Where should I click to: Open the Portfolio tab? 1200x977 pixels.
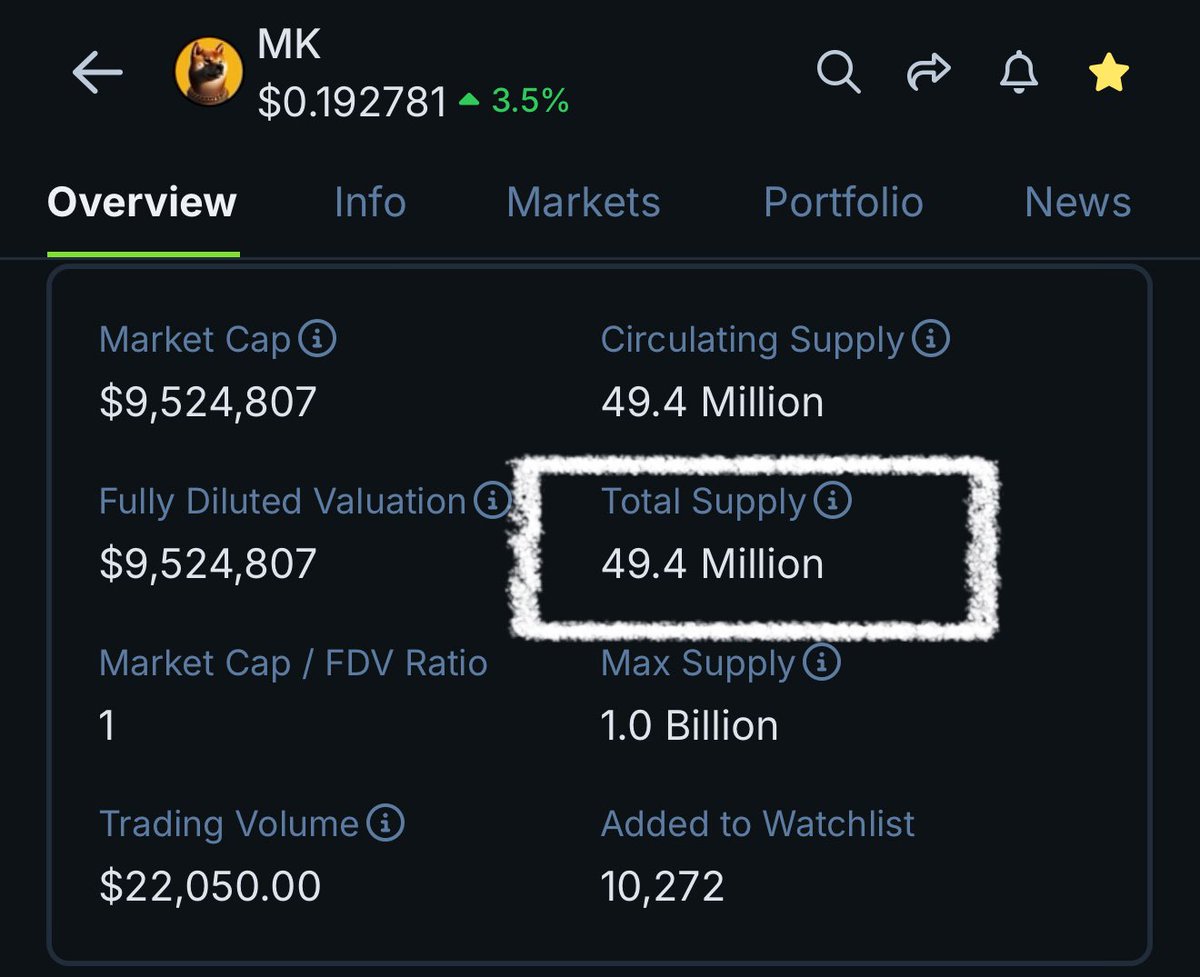point(843,202)
